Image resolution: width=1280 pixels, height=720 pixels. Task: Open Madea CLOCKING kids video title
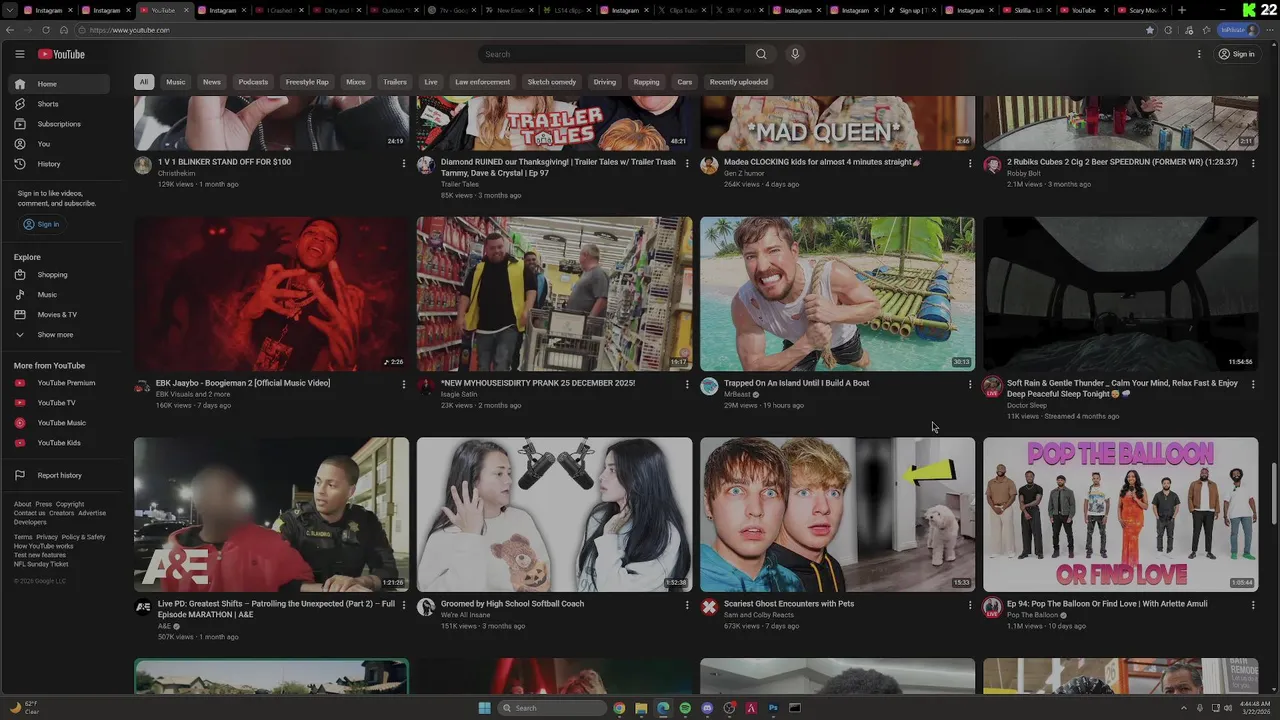pos(822,162)
